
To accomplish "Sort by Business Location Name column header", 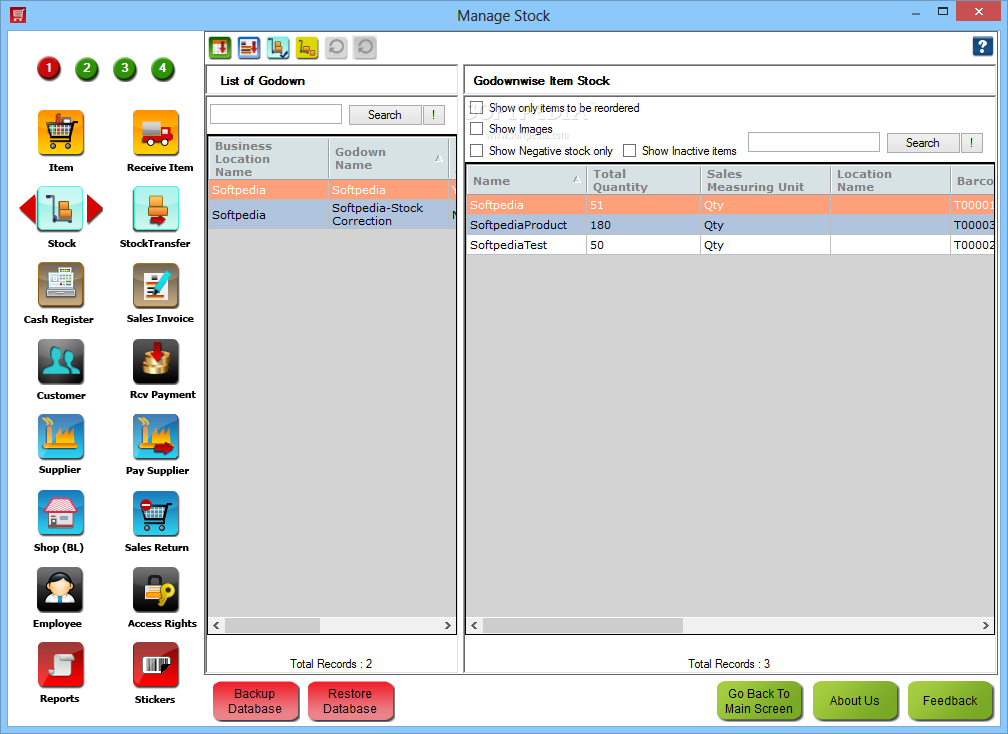I will point(268,158).
